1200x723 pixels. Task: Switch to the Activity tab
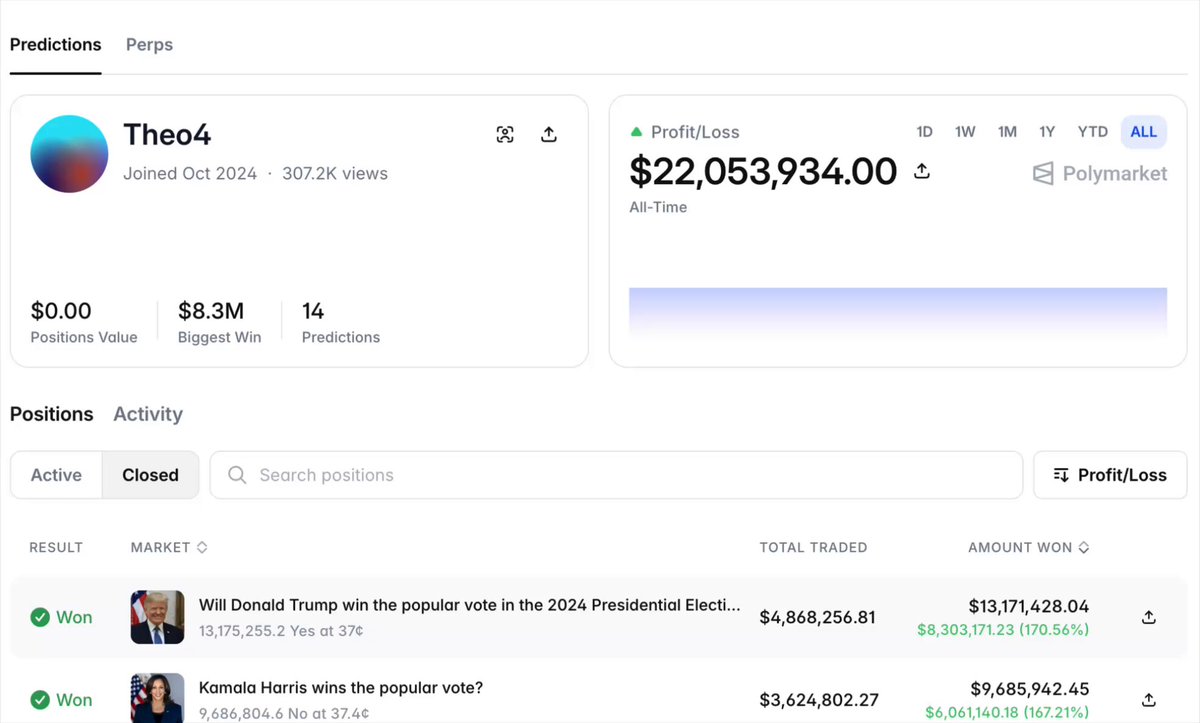(148, 414)
